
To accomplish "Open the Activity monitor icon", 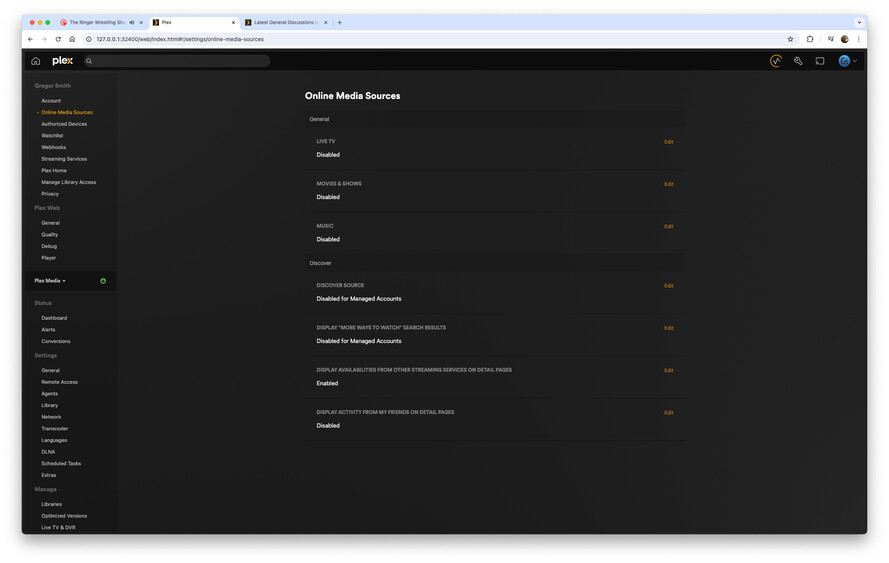I will coord(776,61).
